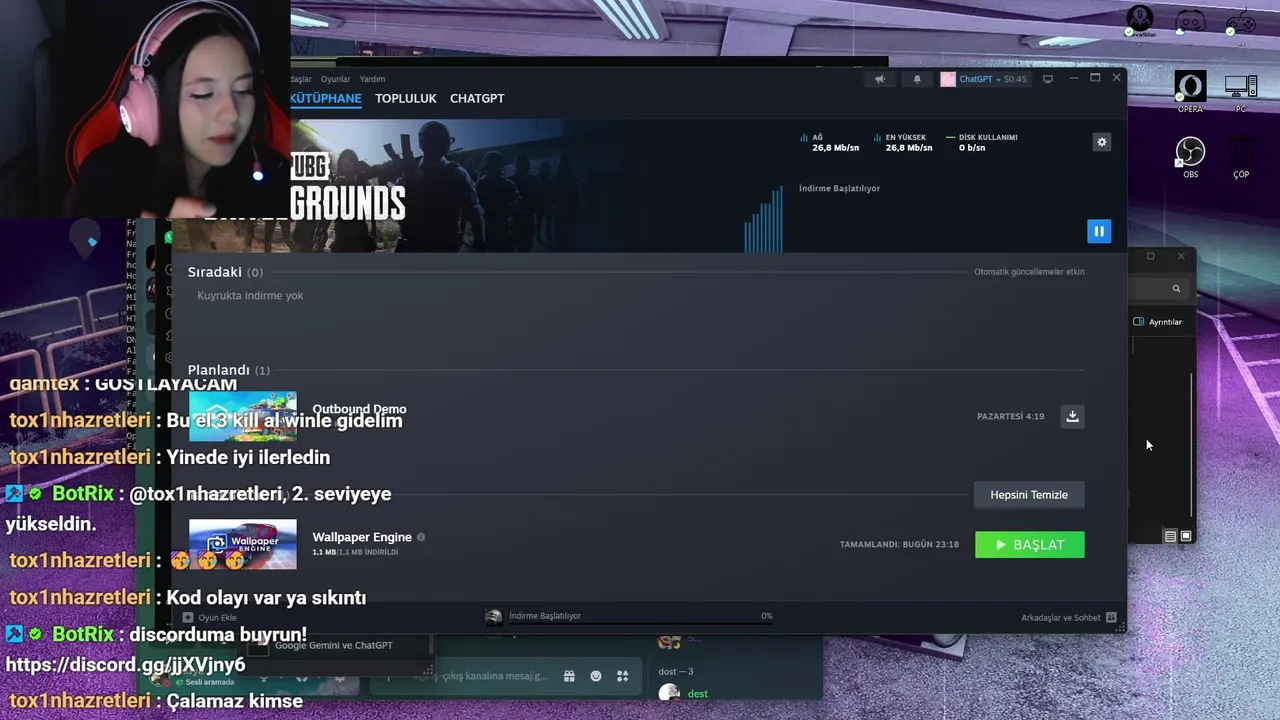Open the CHATGPT profile tab
The width and height of the screenshot is (1280, 720).
tap(477, 99)
